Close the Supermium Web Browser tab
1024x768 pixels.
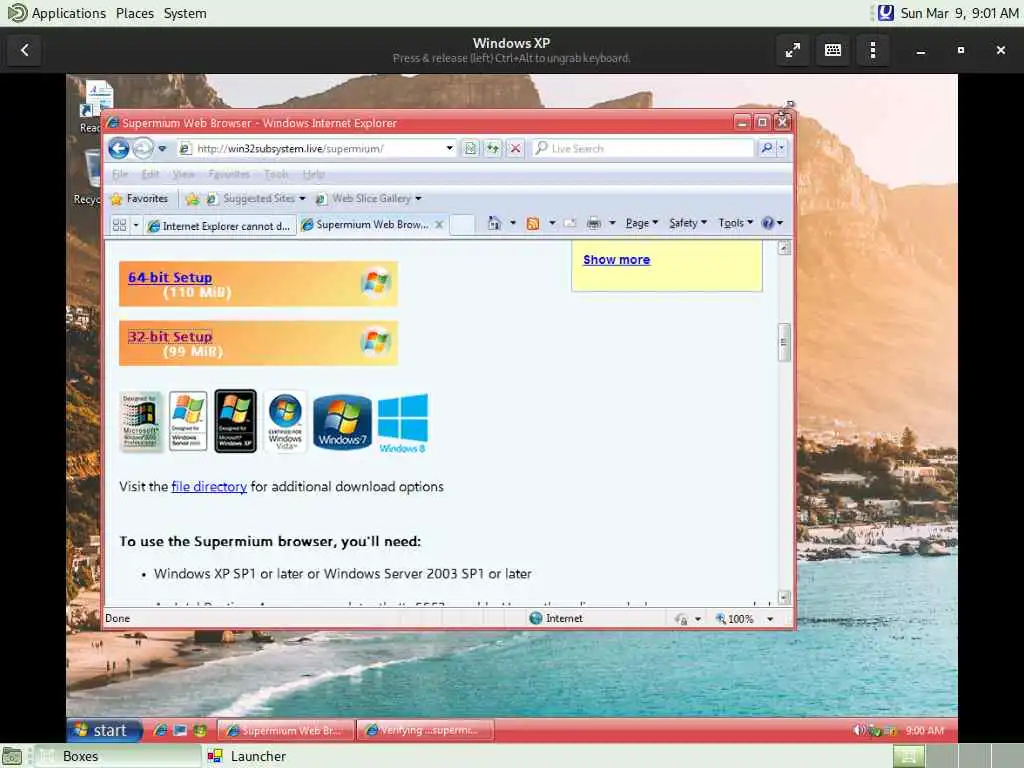click(x=439, y=225)
